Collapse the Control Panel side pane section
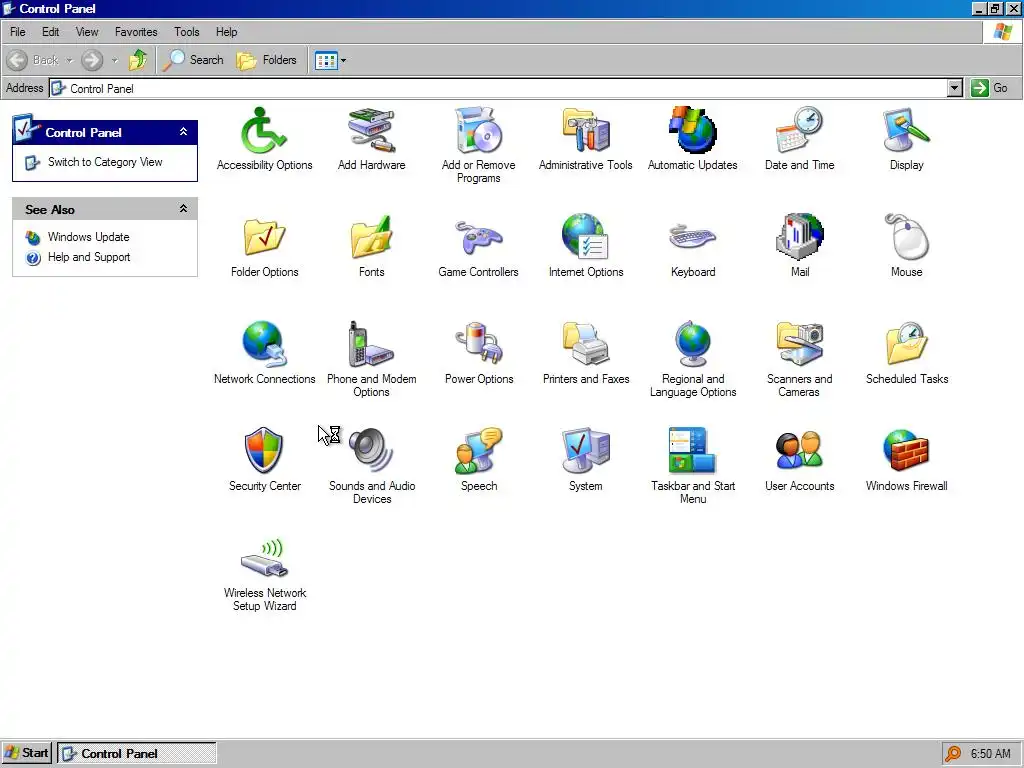Screen dimensions: 1024x768 [x=184, y=132]
